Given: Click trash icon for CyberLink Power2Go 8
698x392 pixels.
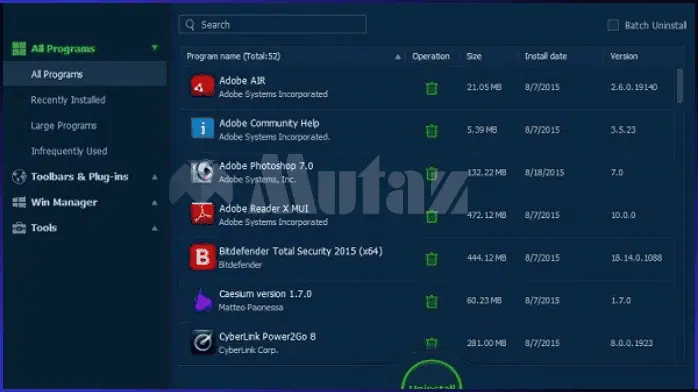Looking at the screenshot, I should tap(431, 343).
